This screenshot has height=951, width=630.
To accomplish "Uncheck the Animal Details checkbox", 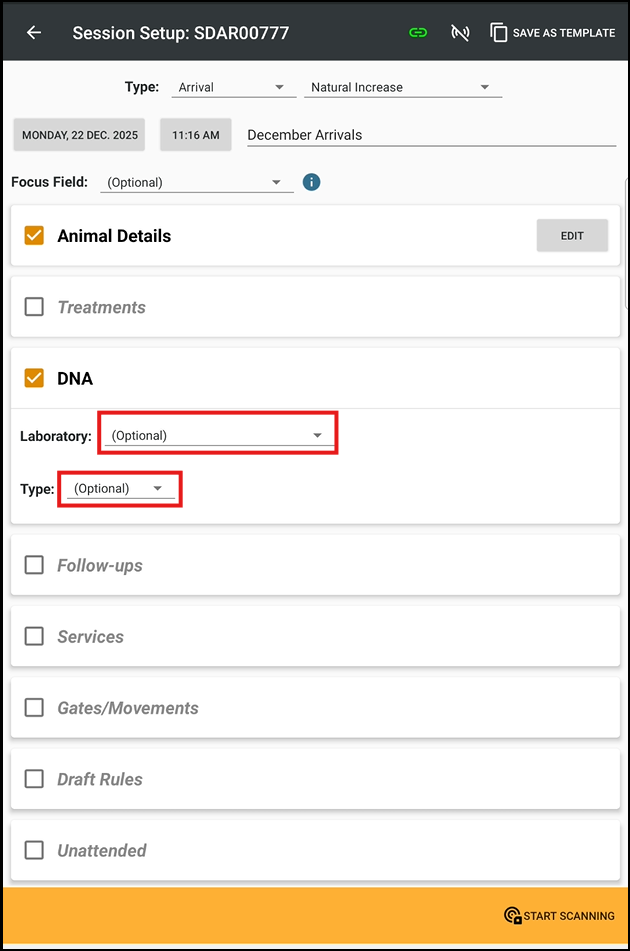I will [35, 236].
